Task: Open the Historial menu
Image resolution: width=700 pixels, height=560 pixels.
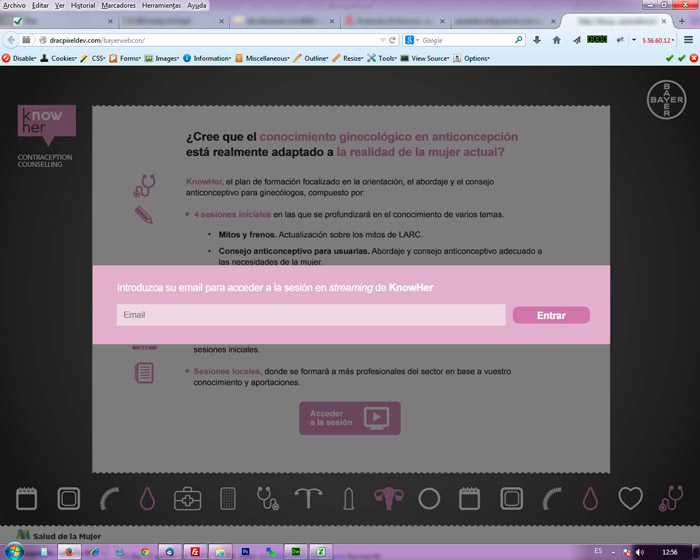Action: (83, 5)
